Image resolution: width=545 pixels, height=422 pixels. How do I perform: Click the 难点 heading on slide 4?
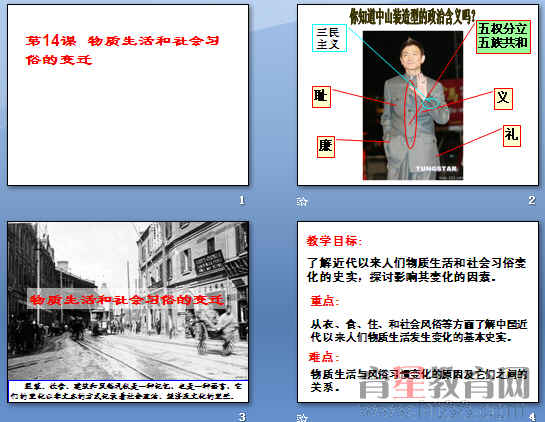[x=323, y=357]
